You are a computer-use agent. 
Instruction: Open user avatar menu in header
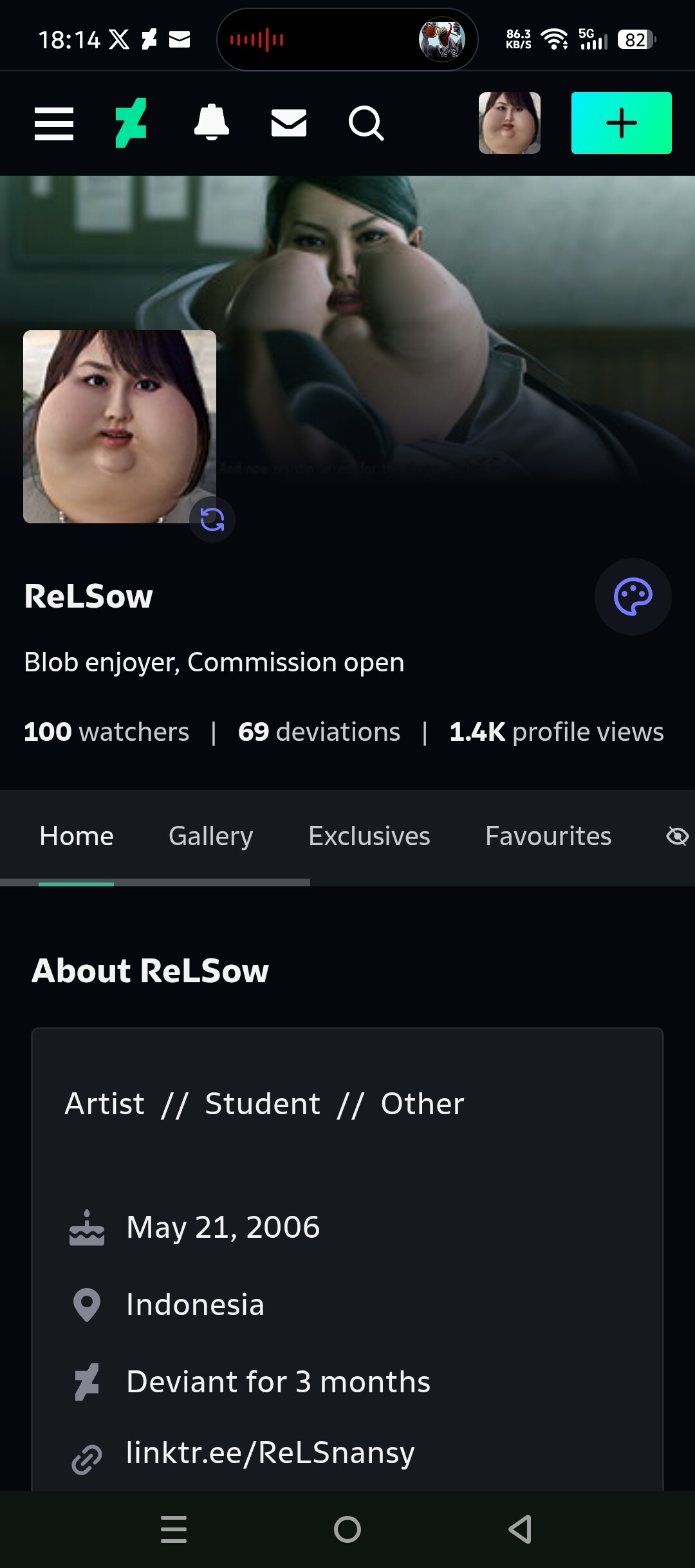click(509, 123)
